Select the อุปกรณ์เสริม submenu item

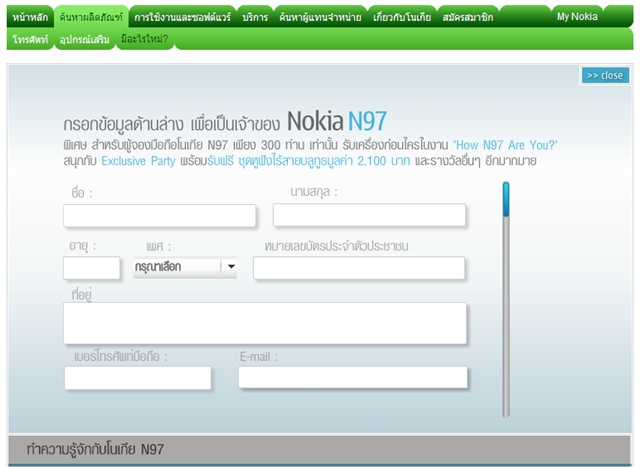(84, 39)
